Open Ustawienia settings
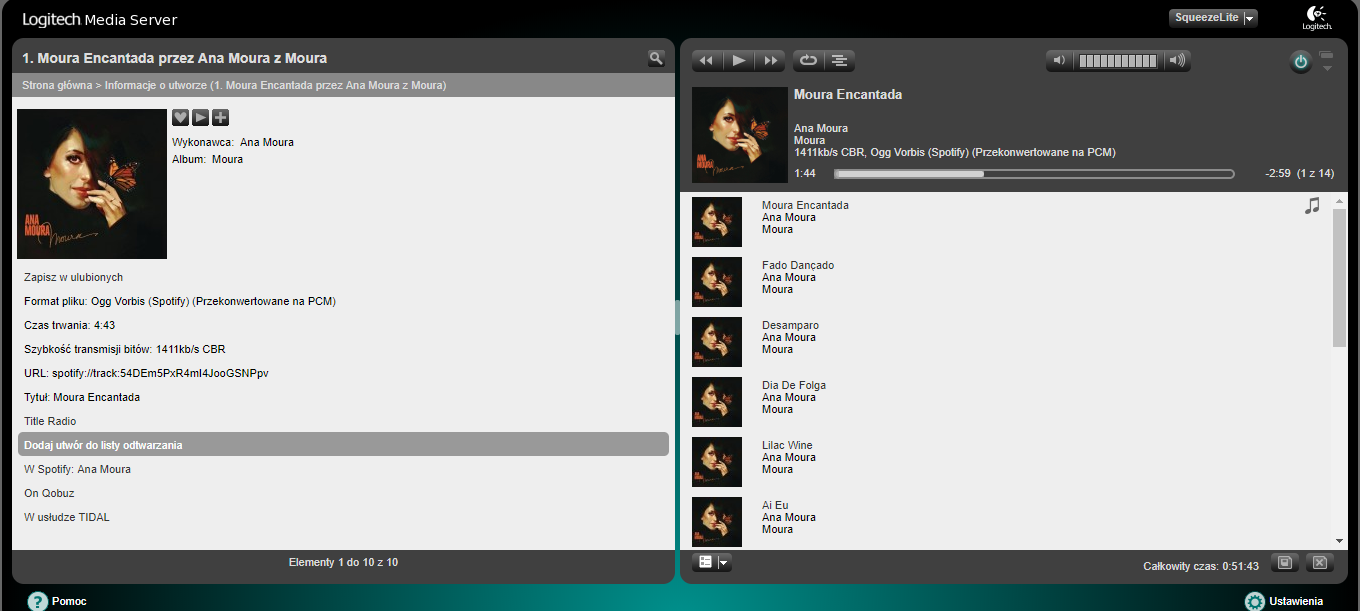 pyautogui.click(x=1284, y=601)
